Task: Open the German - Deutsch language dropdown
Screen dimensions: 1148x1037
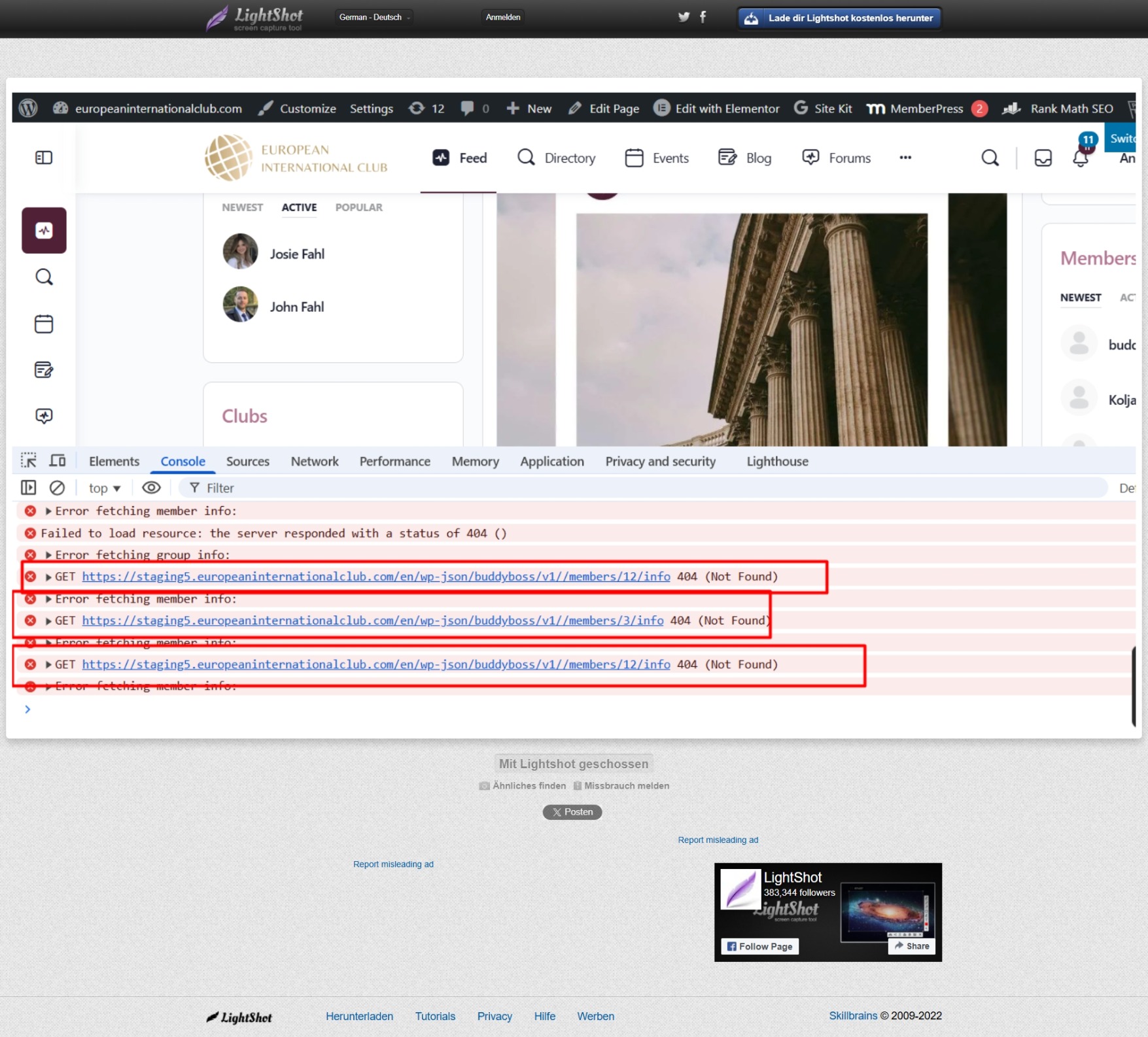Action: 374,17
